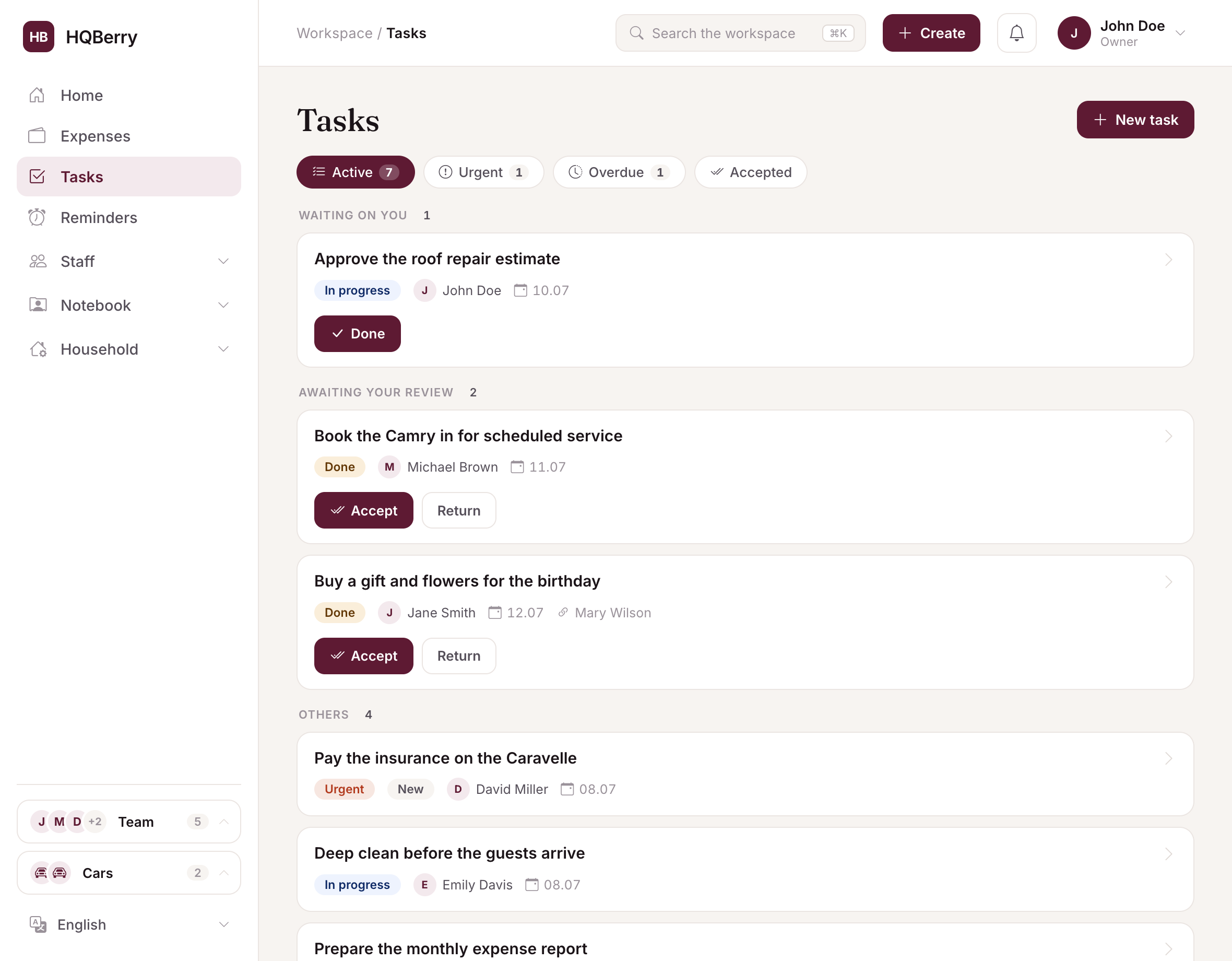Click David Miller's avatar
The image size is (1232, 961).
click(458, 790)
